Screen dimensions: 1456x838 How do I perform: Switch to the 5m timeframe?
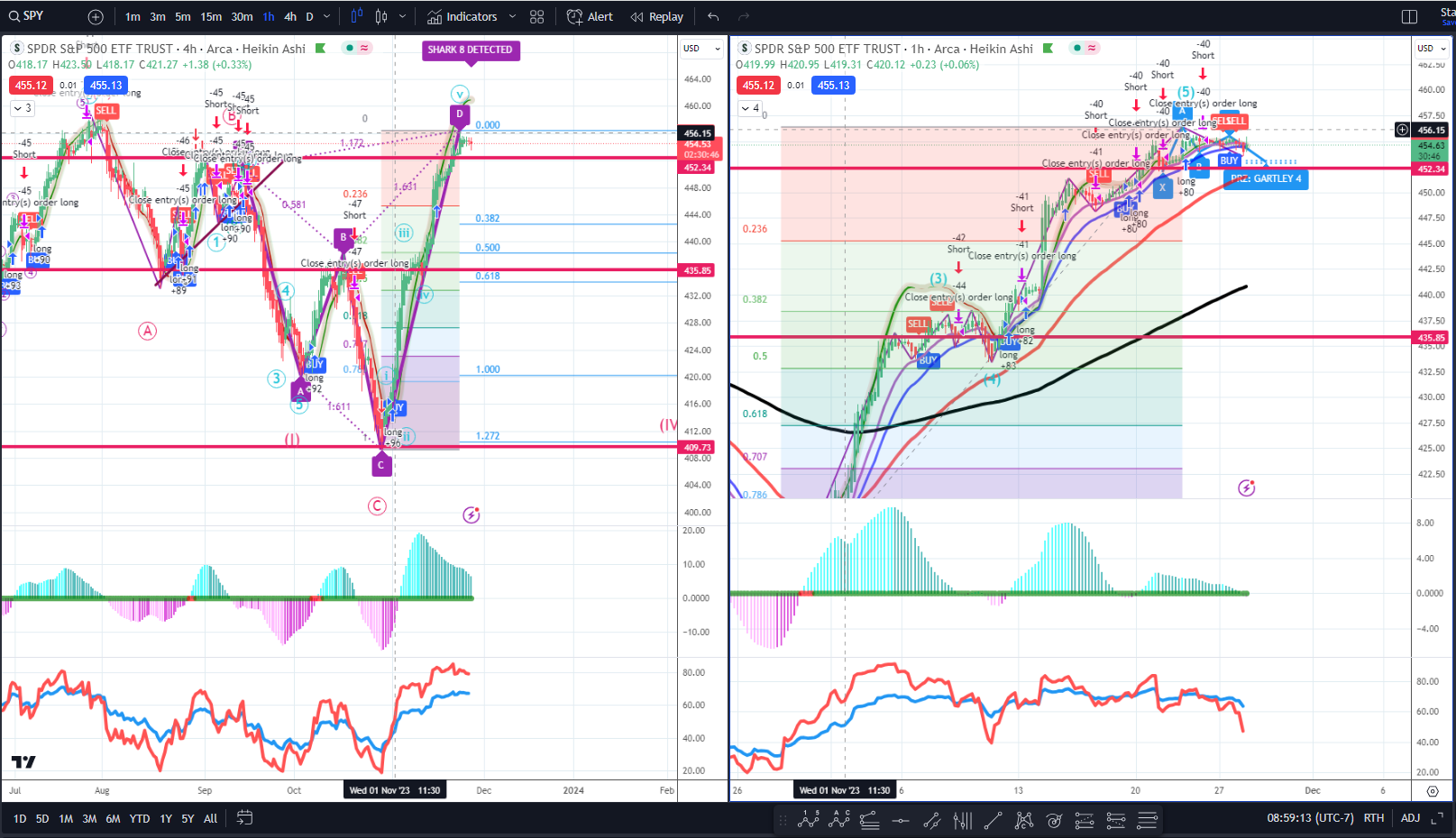tap(183, 16)
